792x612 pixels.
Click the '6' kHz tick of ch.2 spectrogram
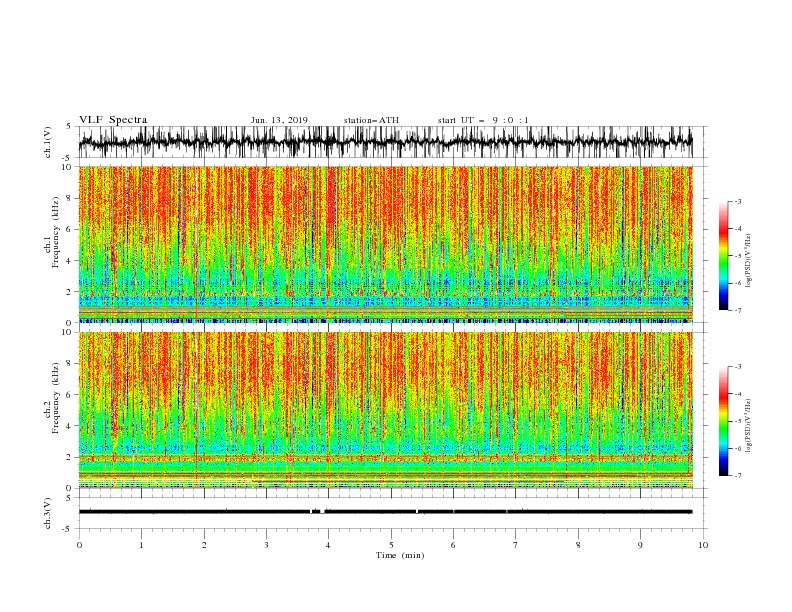(70, 395)
